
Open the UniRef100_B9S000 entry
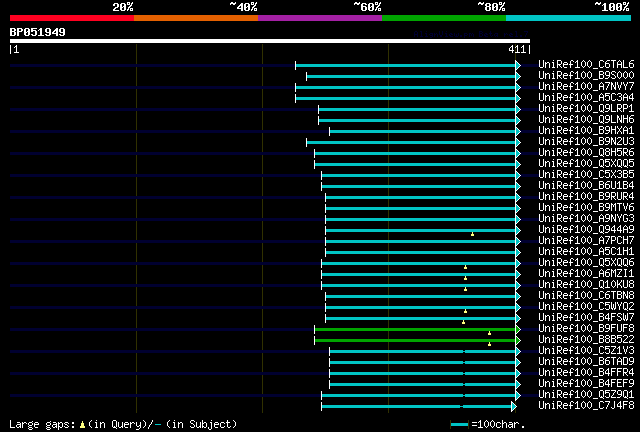coord(586,75)
